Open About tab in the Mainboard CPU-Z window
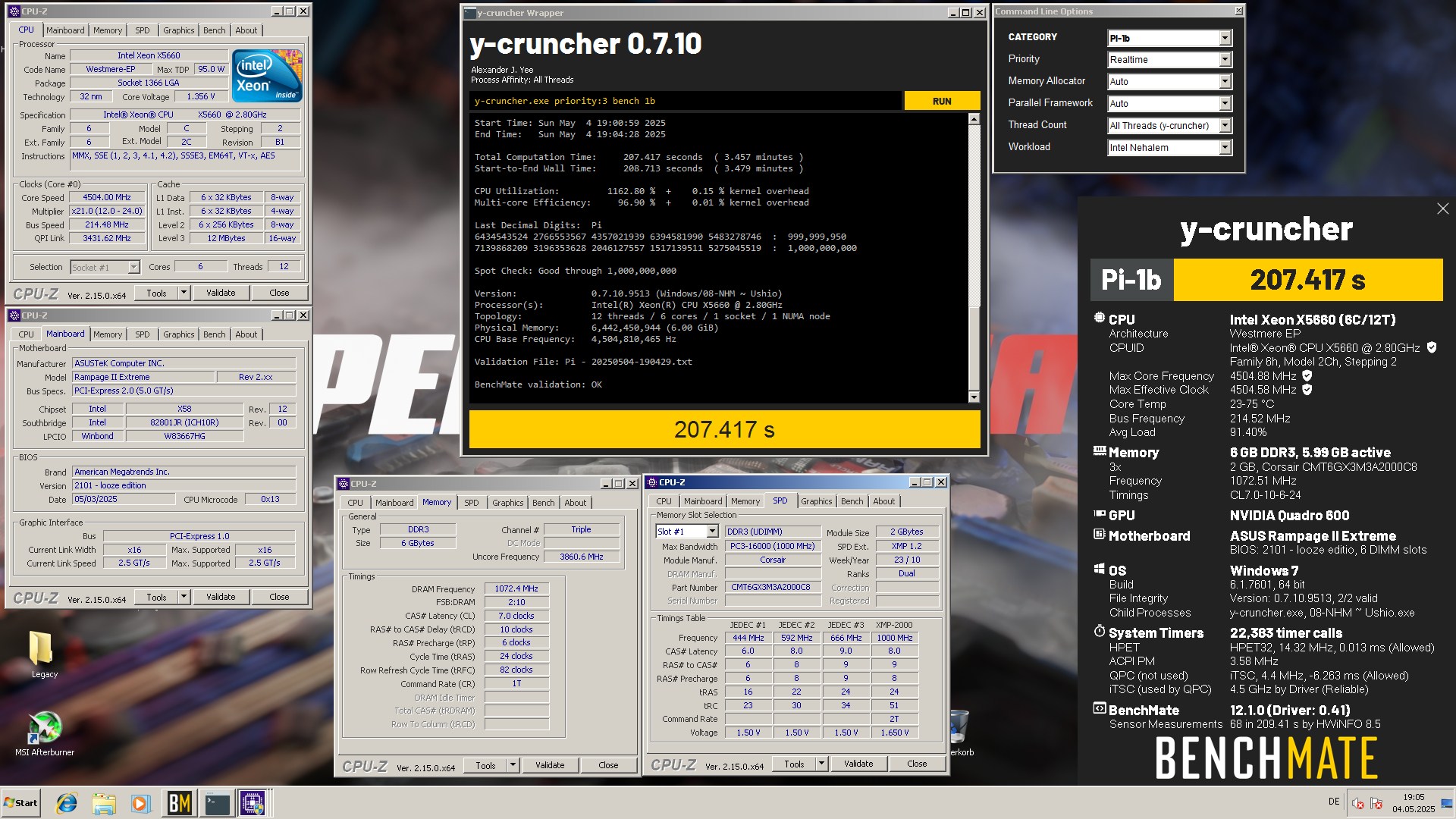 point(246,334)
